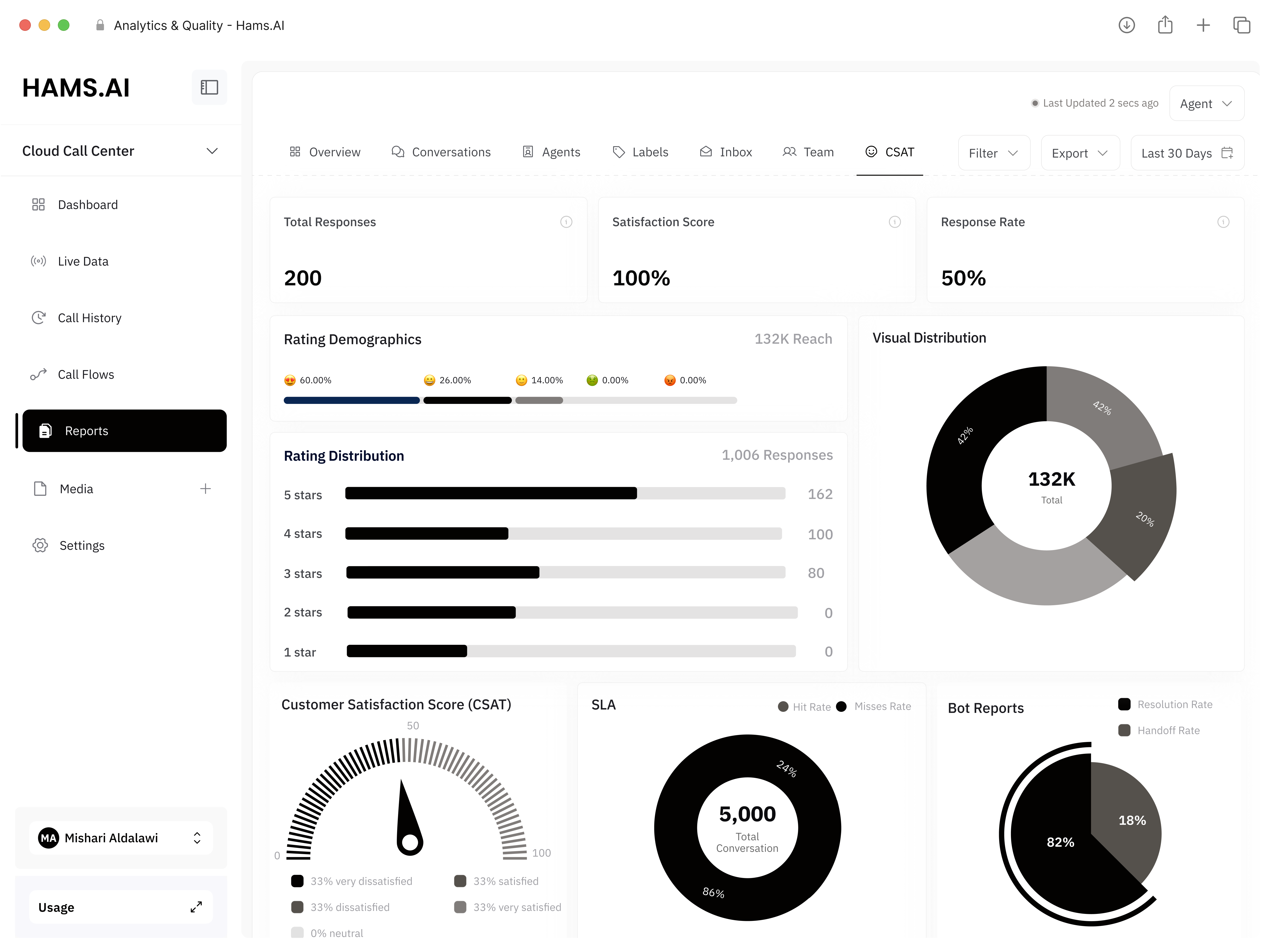Open Settings from the sidebar
This screenshot has height=952, width=1273.
82,546
